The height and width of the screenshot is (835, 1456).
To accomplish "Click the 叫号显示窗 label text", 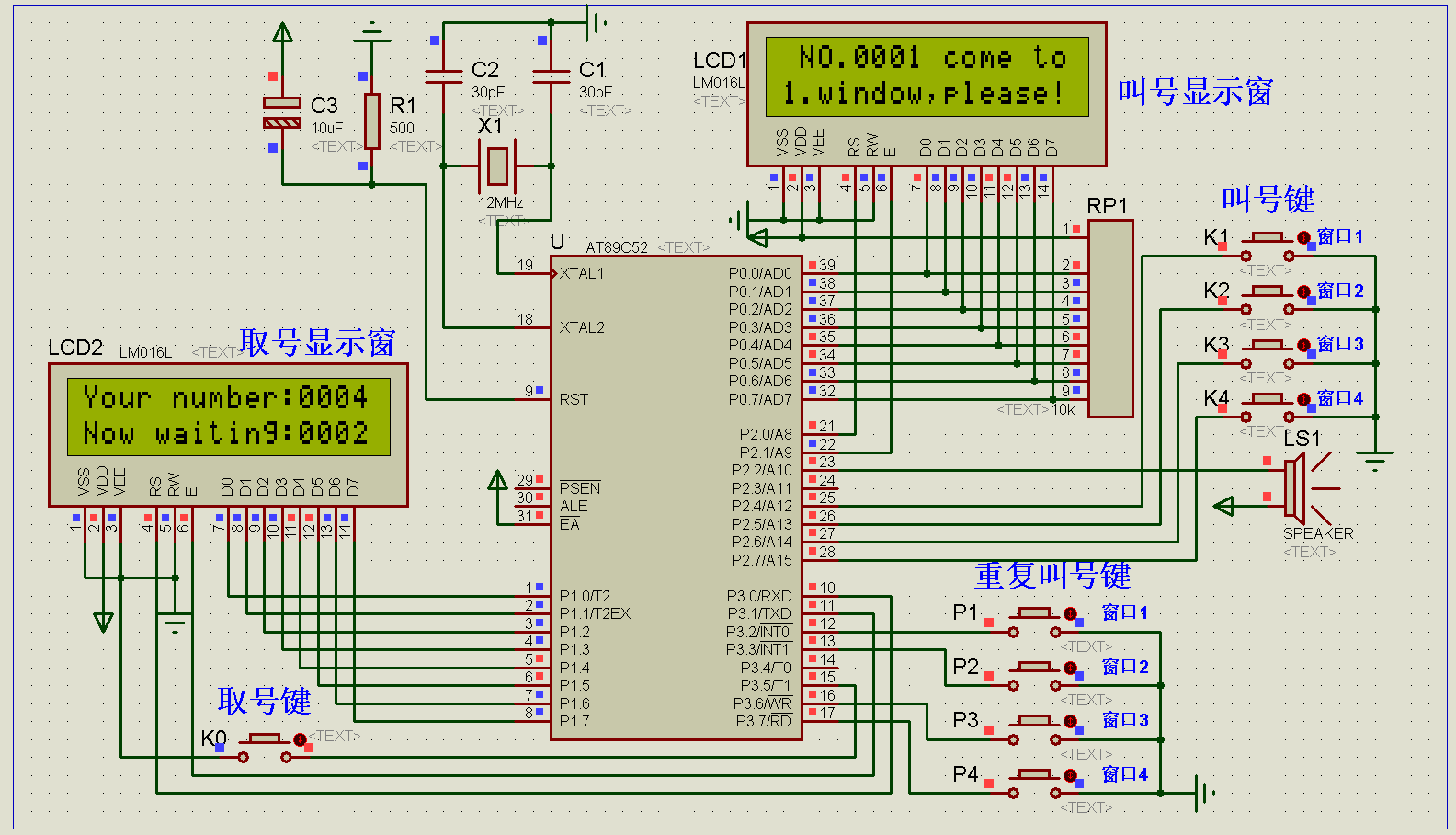I will [1195, 91].
